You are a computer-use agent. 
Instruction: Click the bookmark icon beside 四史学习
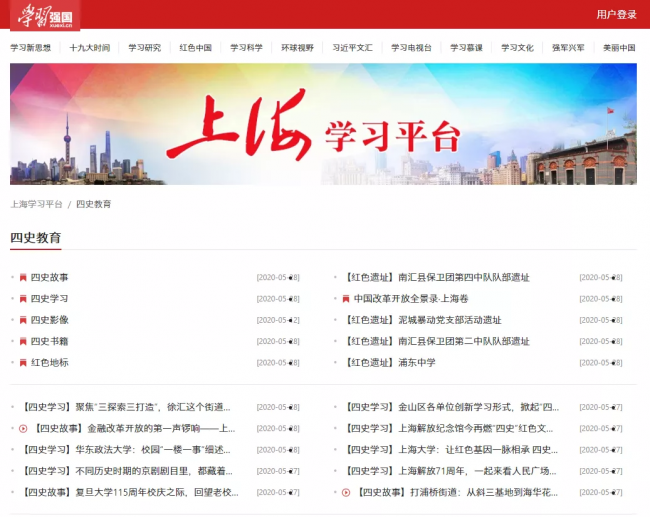click(23, 298)
